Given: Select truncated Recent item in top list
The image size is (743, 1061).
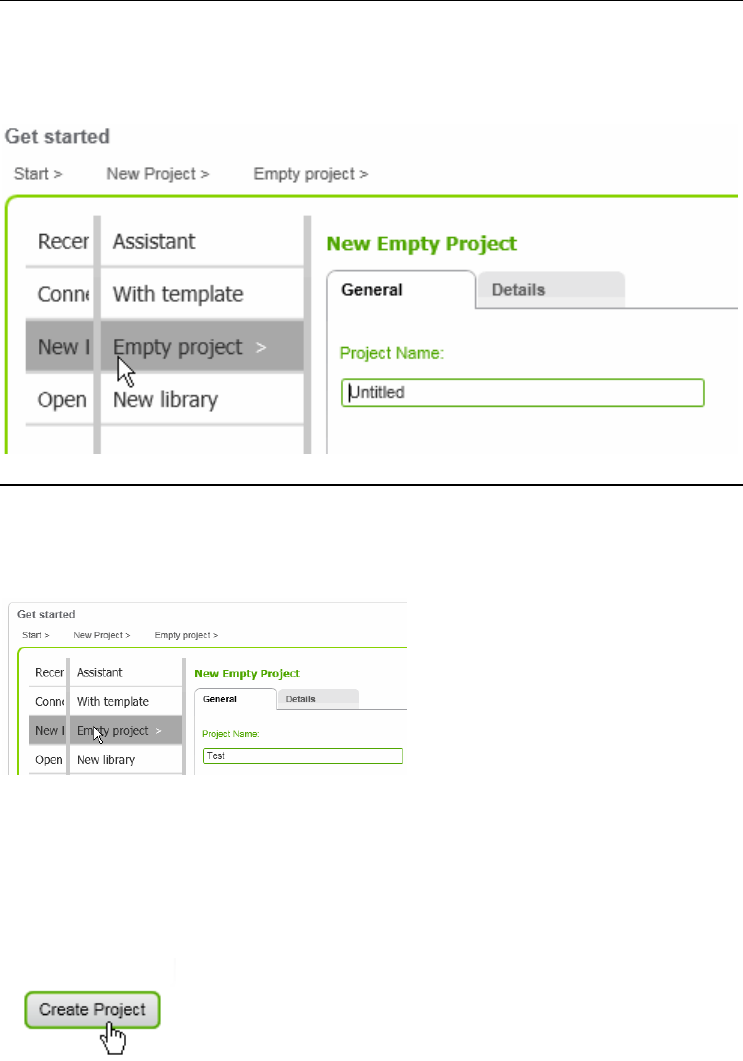Looking at the screenshot, I should tap(60, 242).
